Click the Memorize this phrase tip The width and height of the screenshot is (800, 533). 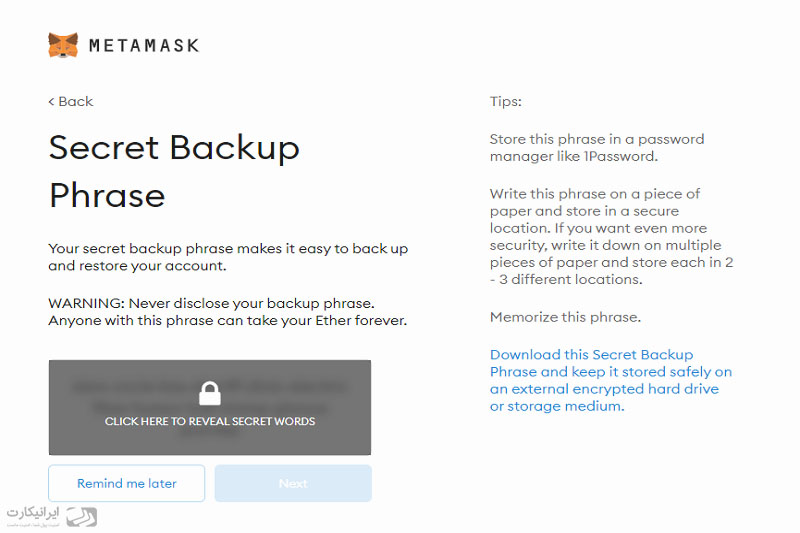pyautogui.click(x=565, y=317)
